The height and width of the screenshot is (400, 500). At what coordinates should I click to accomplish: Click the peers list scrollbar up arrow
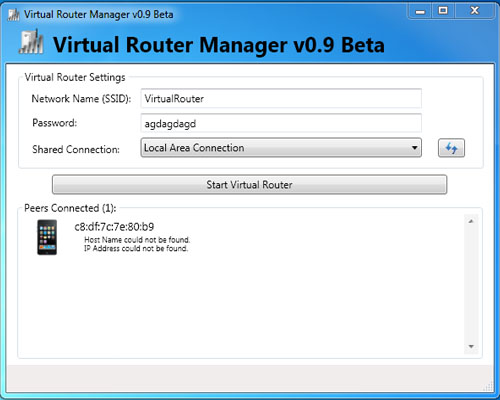[471, 221]
